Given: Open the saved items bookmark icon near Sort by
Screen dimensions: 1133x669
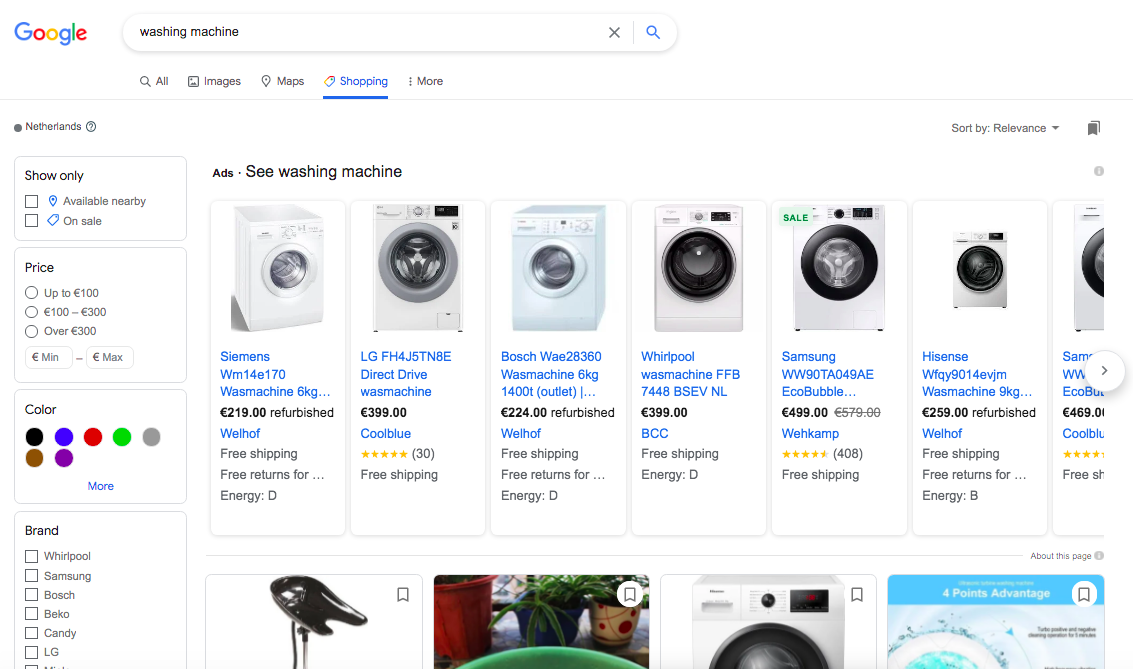Looking at the screenshot, I should [1093, 128].
